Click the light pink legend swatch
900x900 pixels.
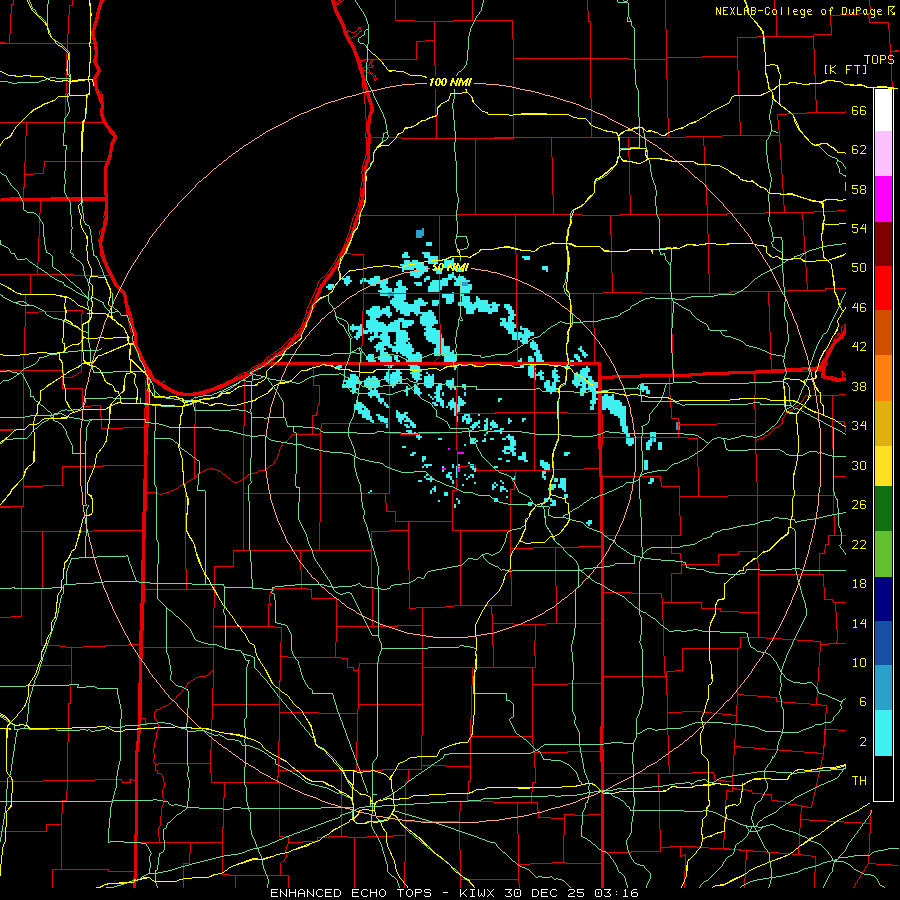pyautogui.click(x=883, y=153)
